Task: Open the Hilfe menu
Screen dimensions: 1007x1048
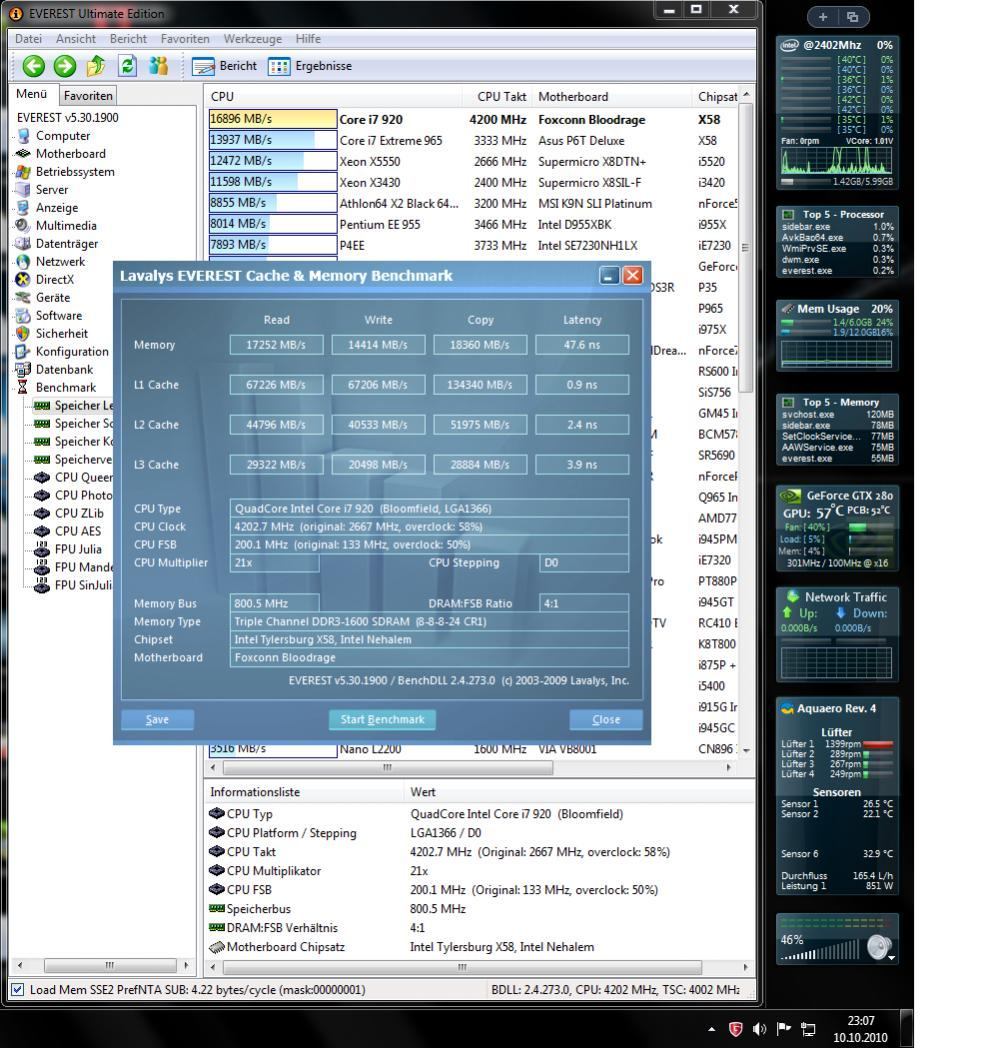Action: coord(308,39)
